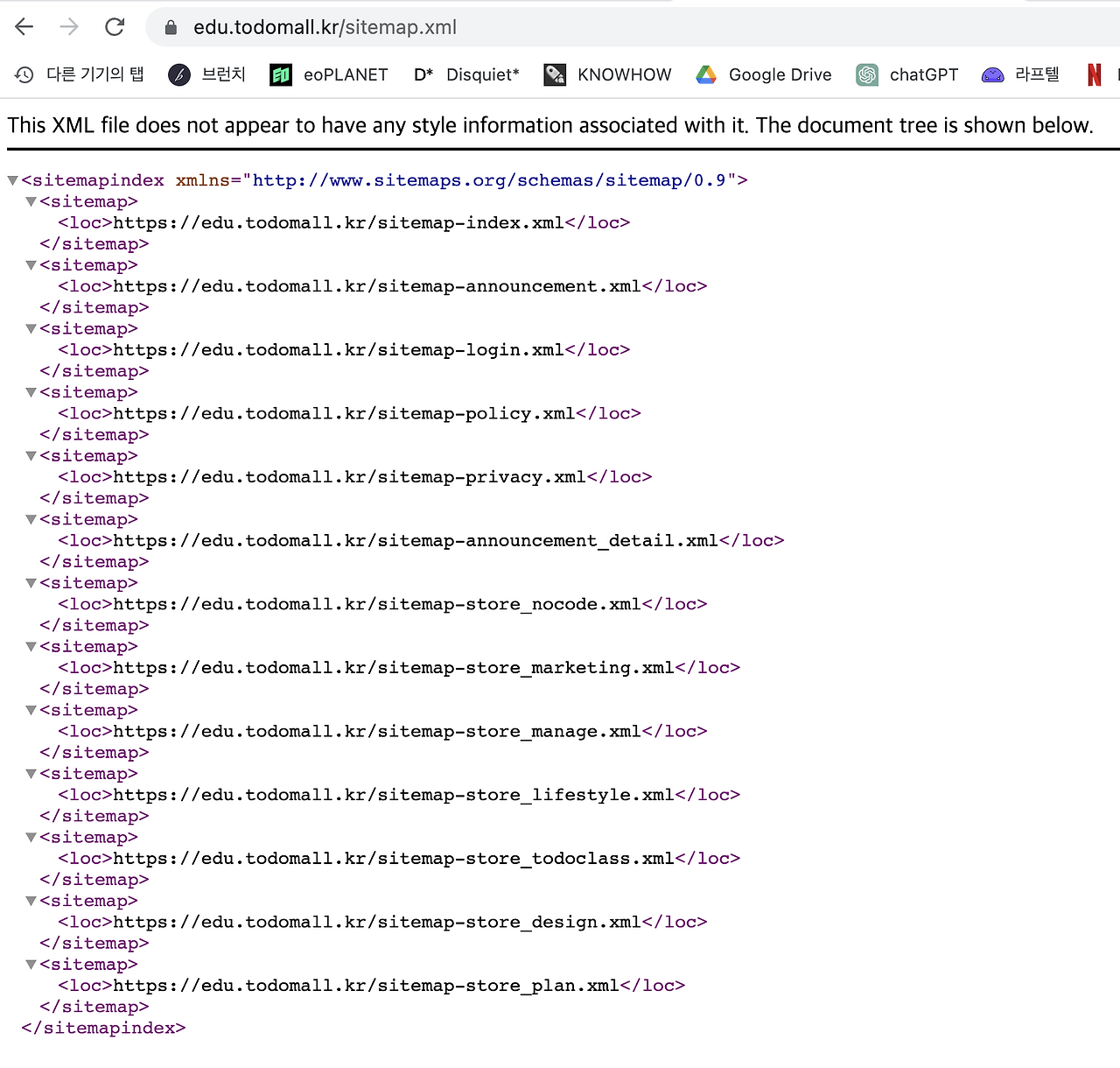This screenshot has width=1120, height=1068.
Task: Open the 브런치 bookmark
Action: [206, 74]
